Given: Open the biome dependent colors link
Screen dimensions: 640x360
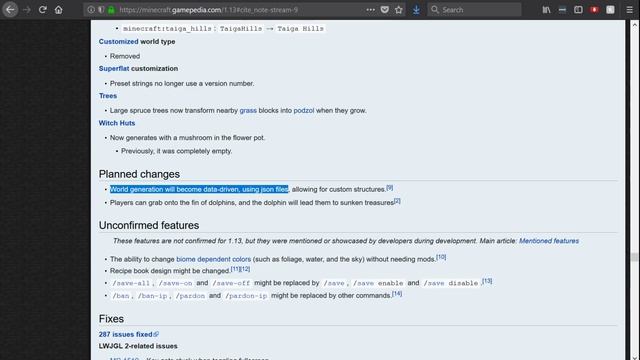Looking at the screenshot, I should 213,259.
